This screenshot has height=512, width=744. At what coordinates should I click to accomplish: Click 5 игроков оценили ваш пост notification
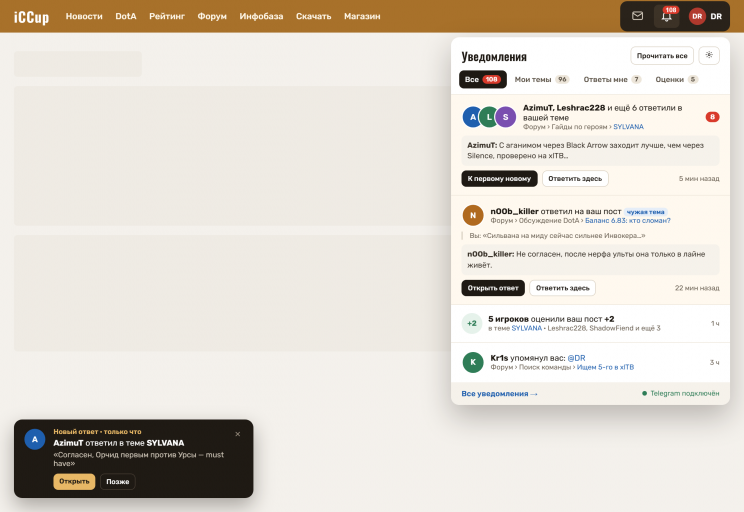click(590, 324)
